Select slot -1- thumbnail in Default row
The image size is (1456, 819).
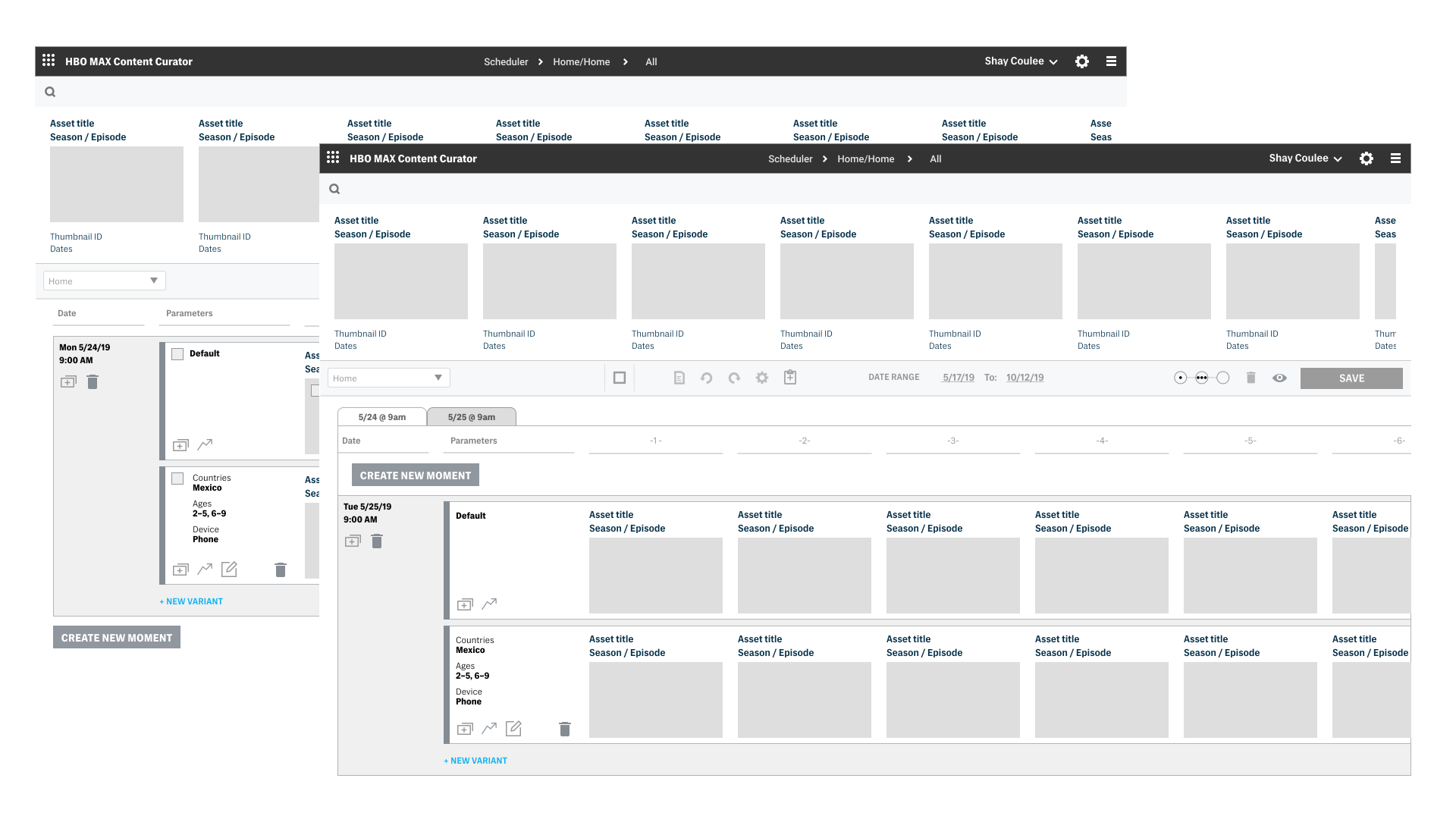click(656, 576)
